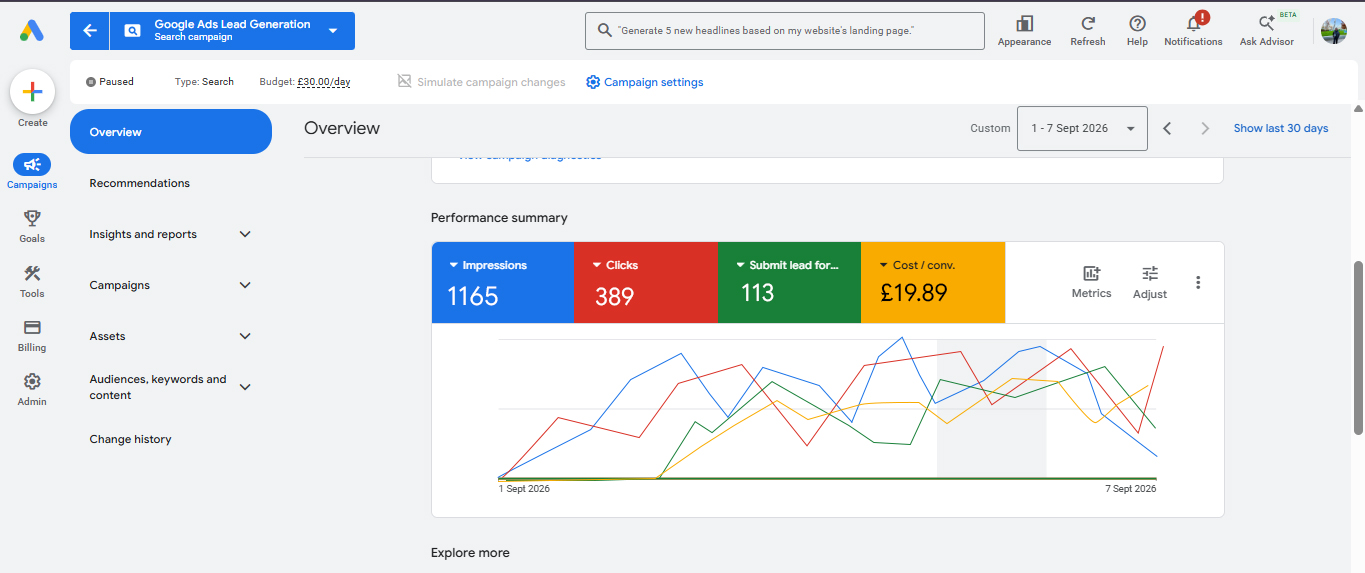Open Ask Advisor beta
1365x573 pixels.
point(1267,30)
